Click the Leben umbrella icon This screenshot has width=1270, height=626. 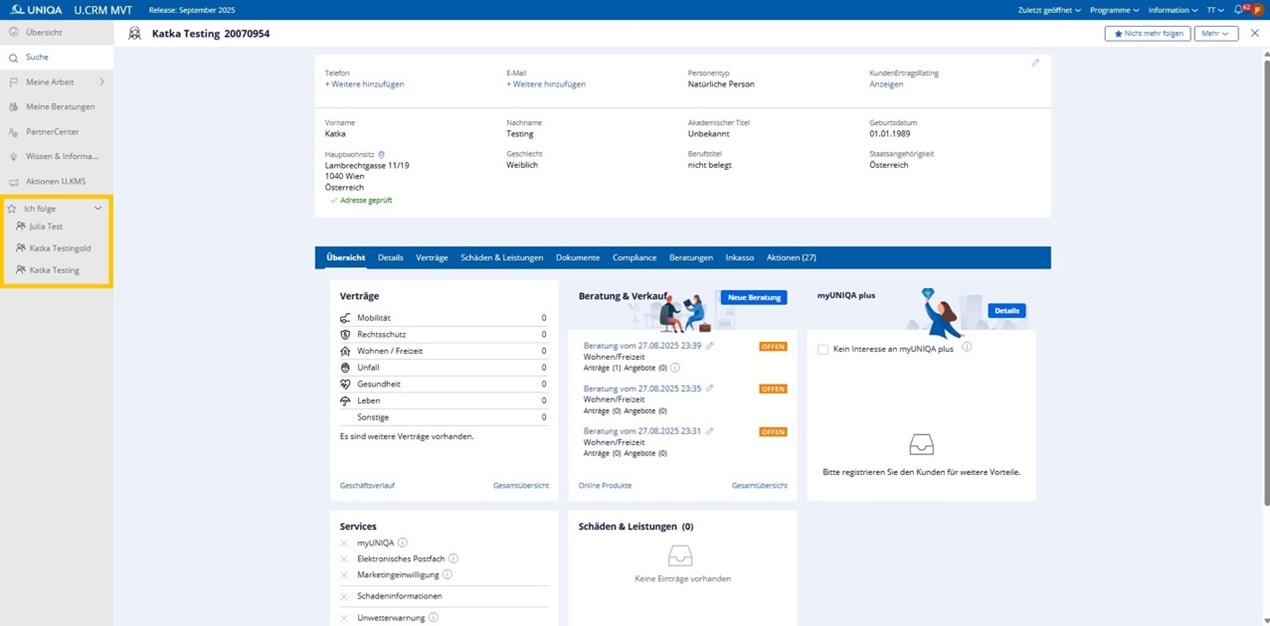pos(345,400)
